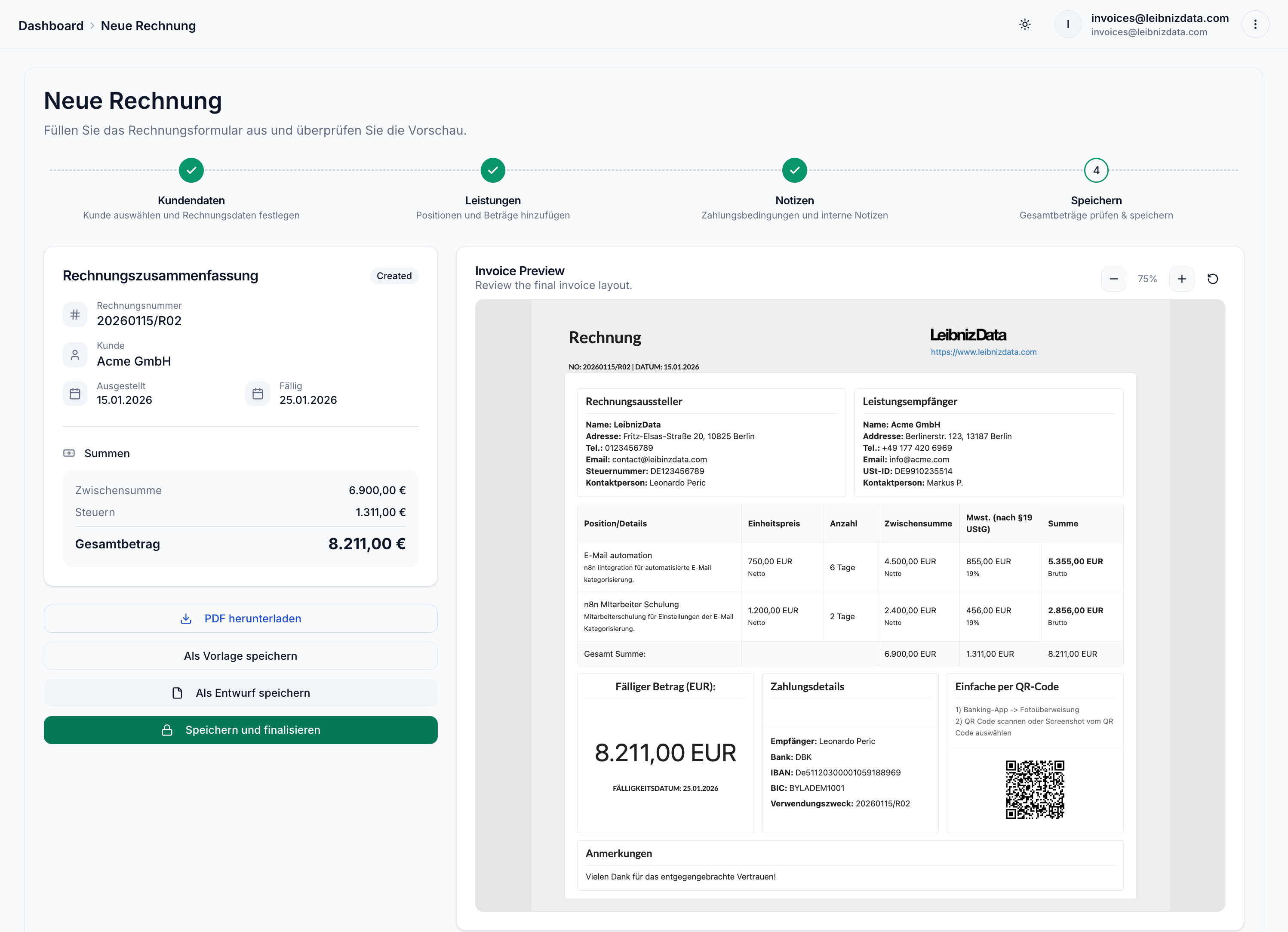
Task: Click the user avatar with letter I
Action: pyautogui.click(x=1068, y=25)
